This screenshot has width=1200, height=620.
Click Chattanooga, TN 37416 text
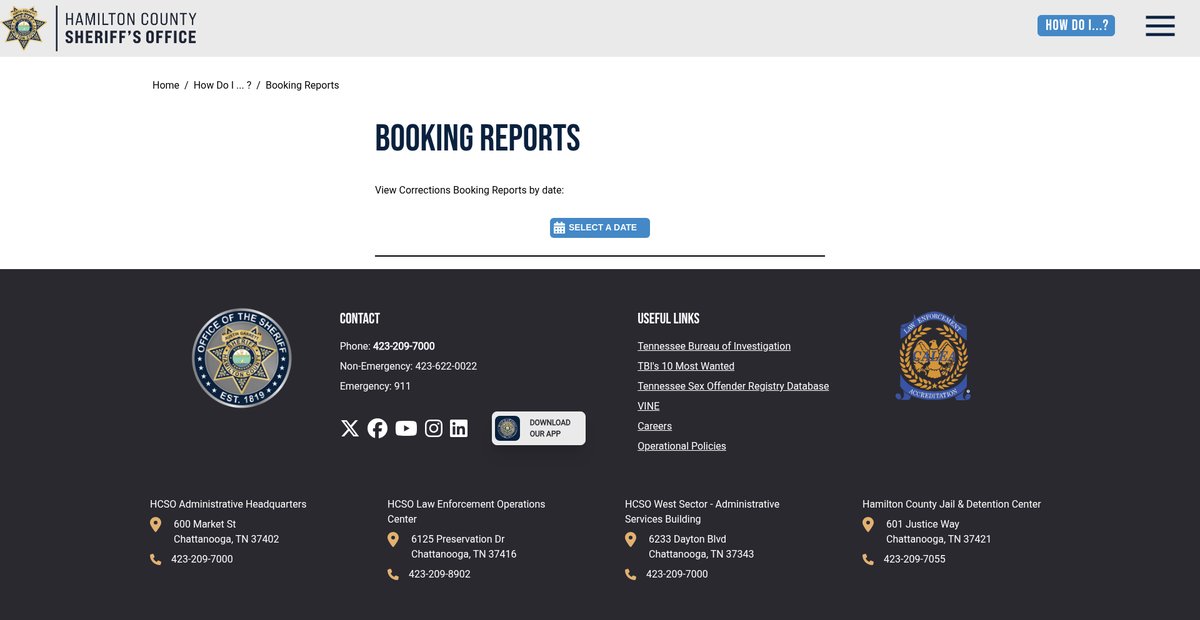pyautogui.click(x=464, y=554)
